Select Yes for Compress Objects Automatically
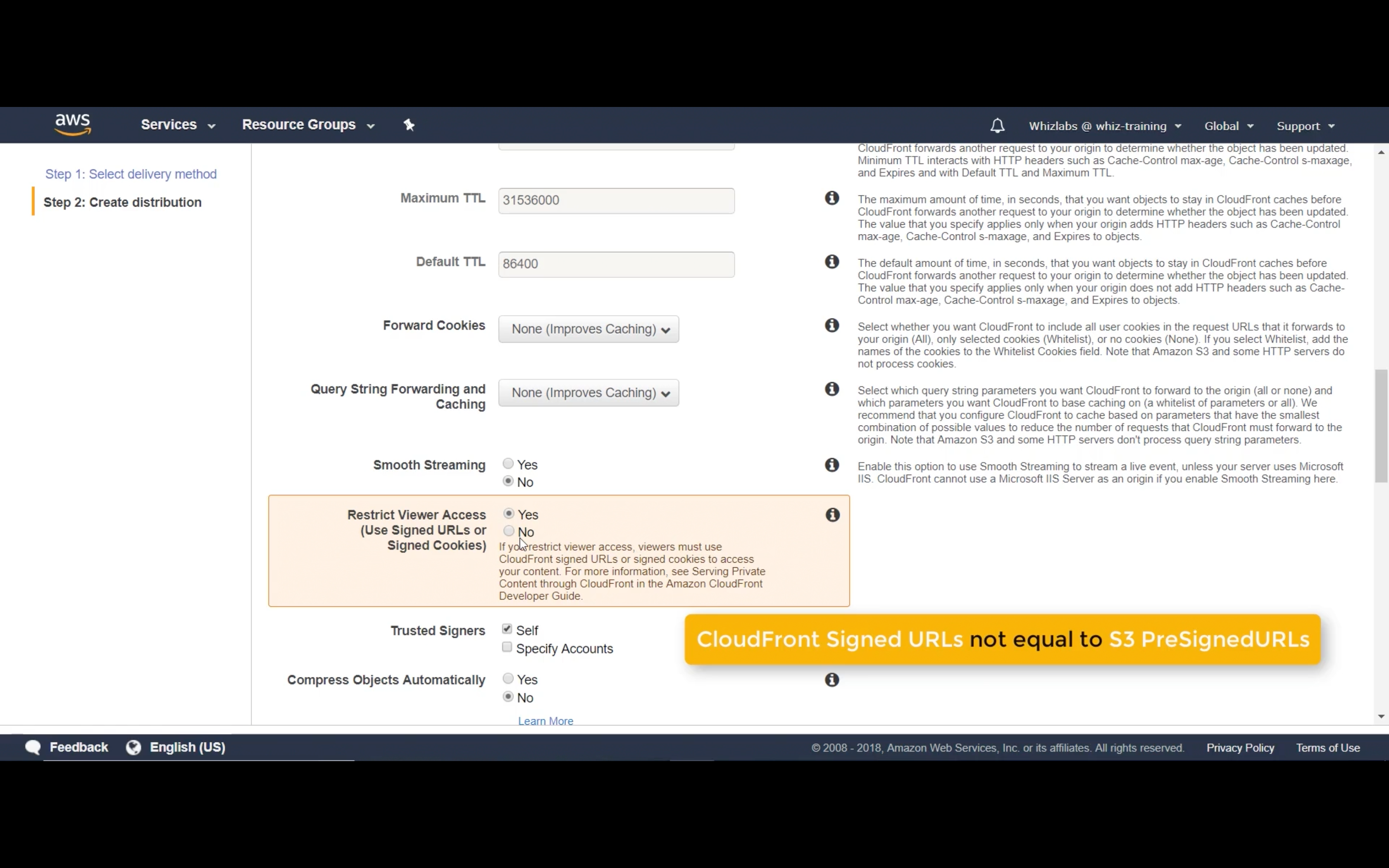The height and width of the screenshot is (868, 1389). point(508,679)
